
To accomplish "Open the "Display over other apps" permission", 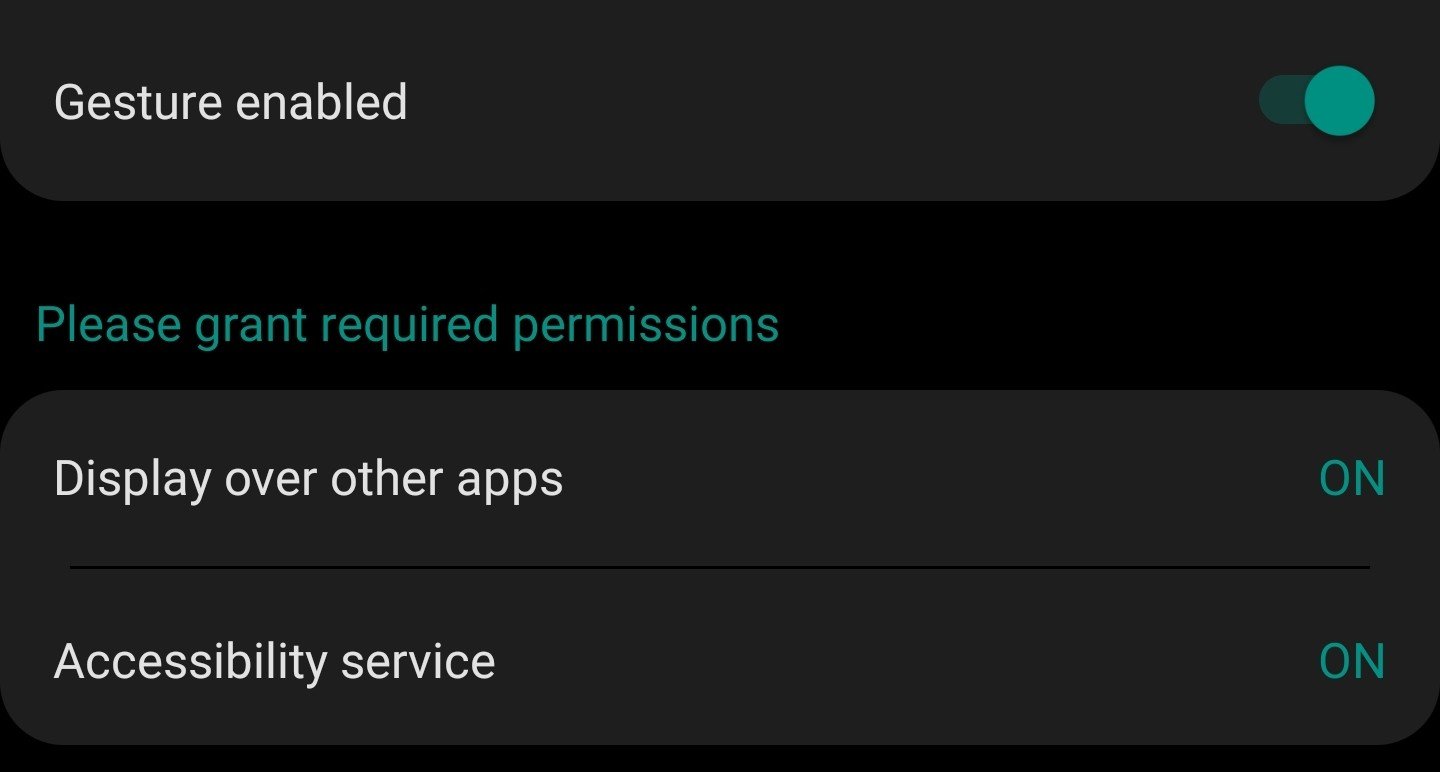I will tap(309, 479).
